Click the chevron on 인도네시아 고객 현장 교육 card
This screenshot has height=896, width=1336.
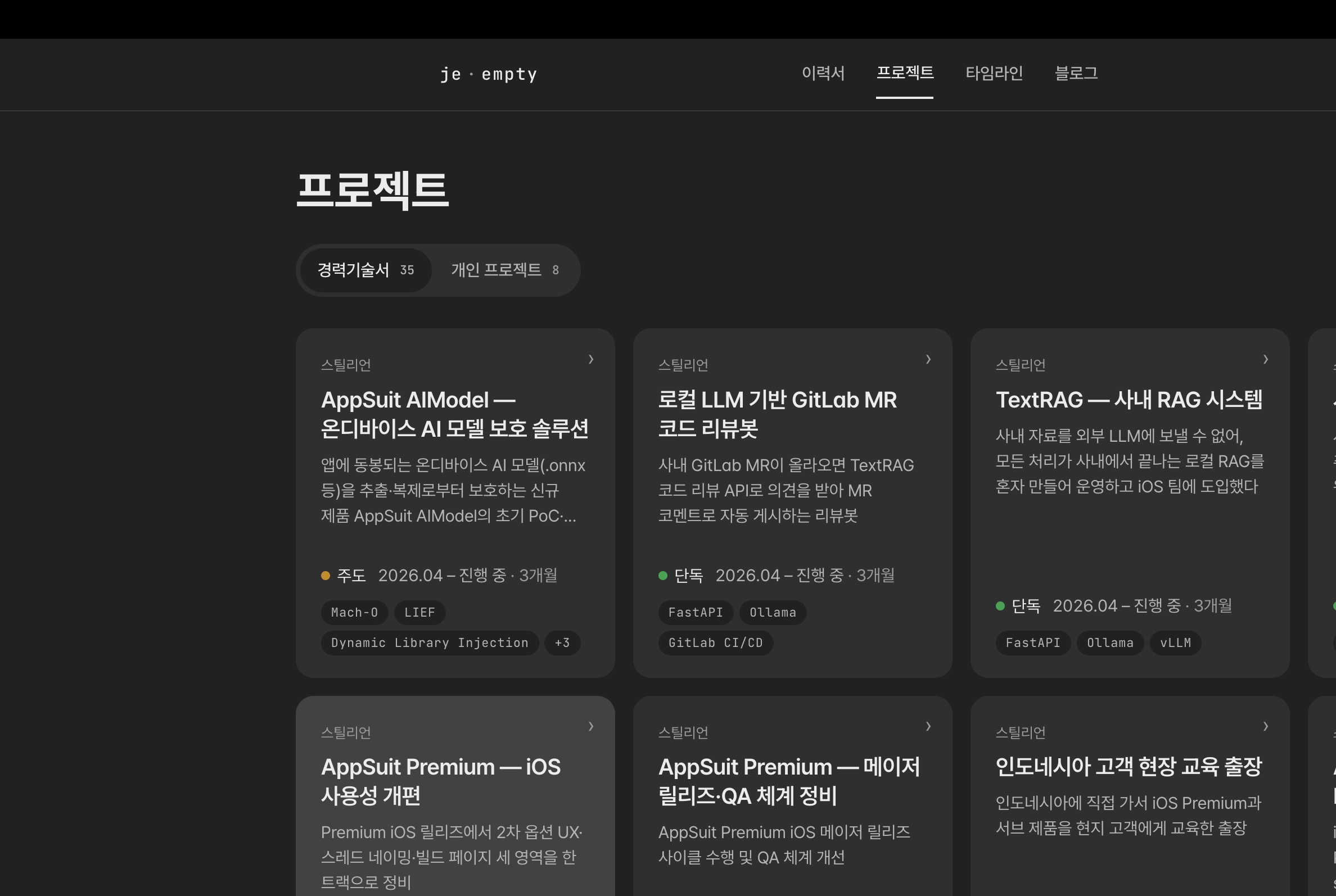[1266, 726]
